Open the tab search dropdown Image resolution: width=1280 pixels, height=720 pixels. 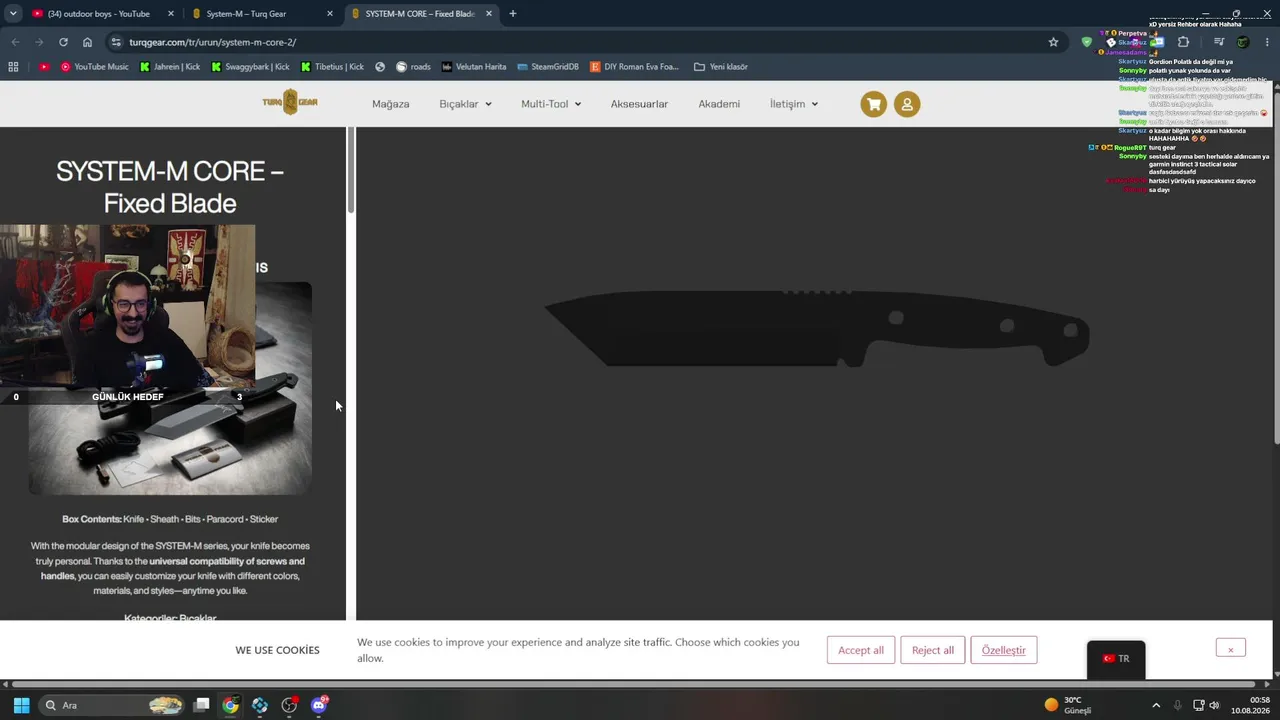pos(13,14)
